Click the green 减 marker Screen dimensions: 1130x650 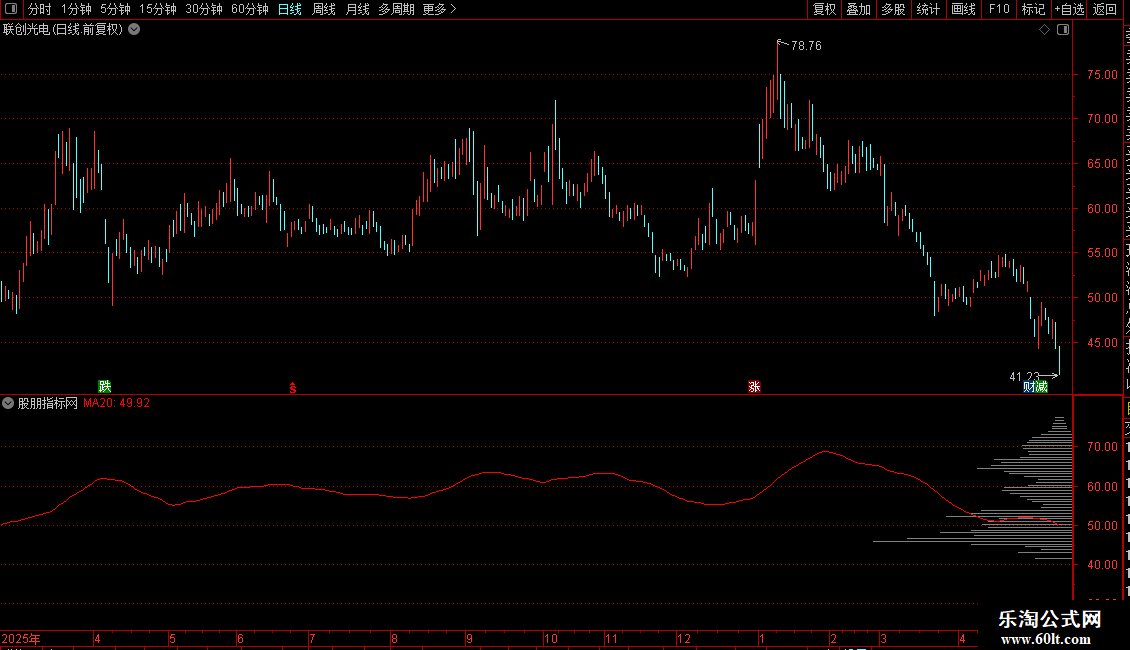[x=1041, y=387]
